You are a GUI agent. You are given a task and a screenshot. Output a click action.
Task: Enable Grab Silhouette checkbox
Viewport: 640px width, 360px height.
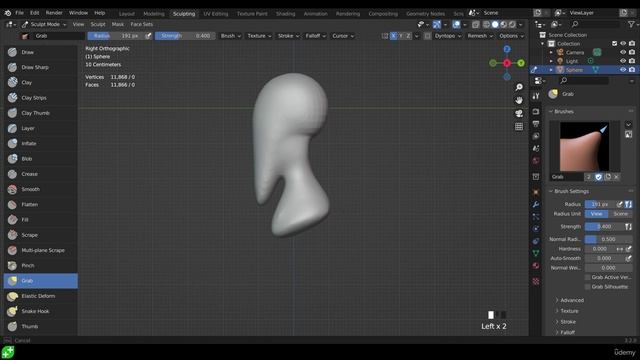(588, 287)
